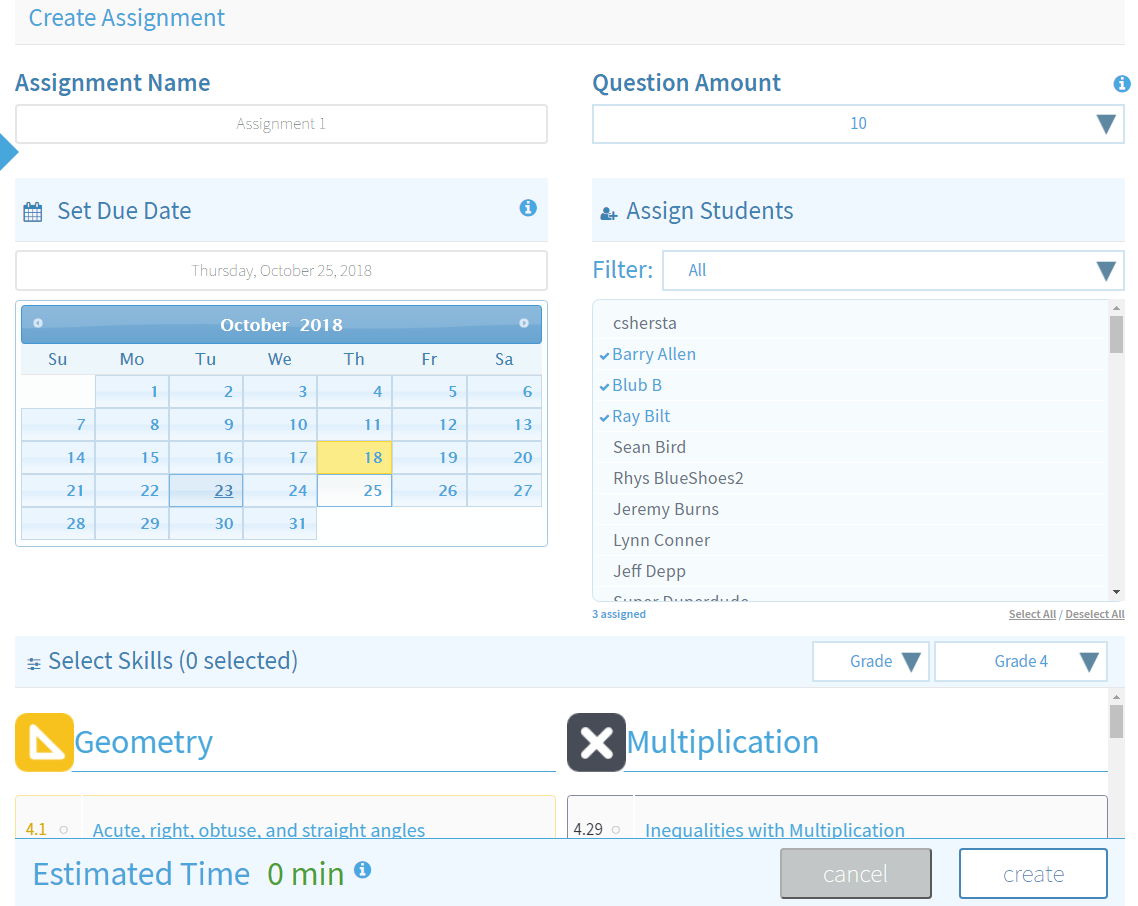Click the Select All link
This screenshot has height=906, width=1138.
click(1031, 614)
